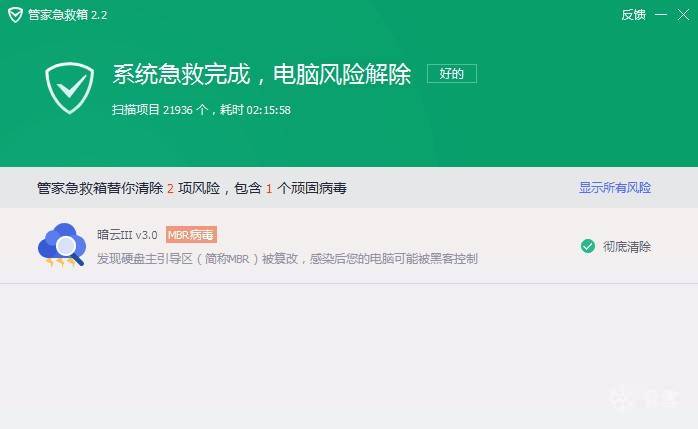Click the green 彻底清除 checkmark icon
The height and width of the screenshot is (429, 698).
588,246
